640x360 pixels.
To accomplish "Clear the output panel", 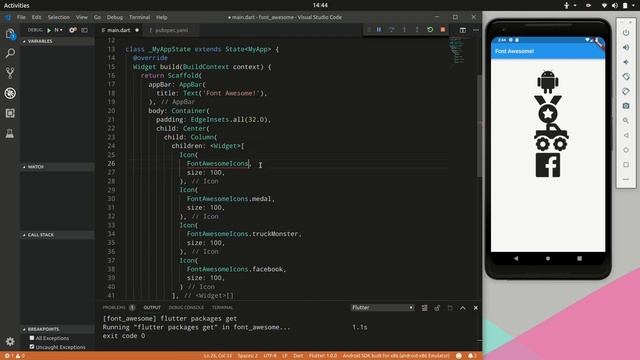I will click(424, 308).
